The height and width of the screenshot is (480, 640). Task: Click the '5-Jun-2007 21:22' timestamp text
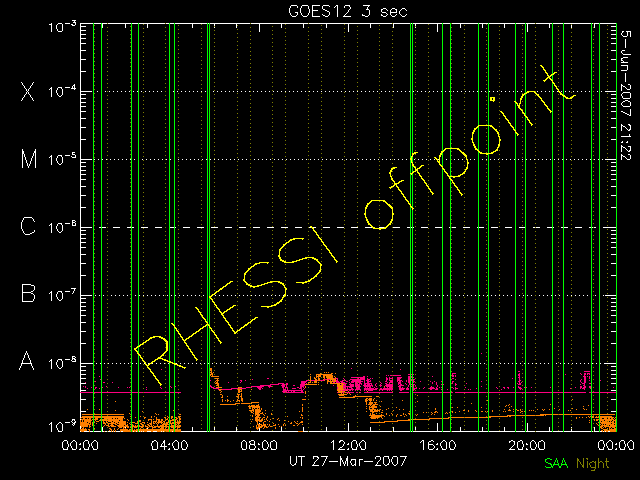coord(626,95)
